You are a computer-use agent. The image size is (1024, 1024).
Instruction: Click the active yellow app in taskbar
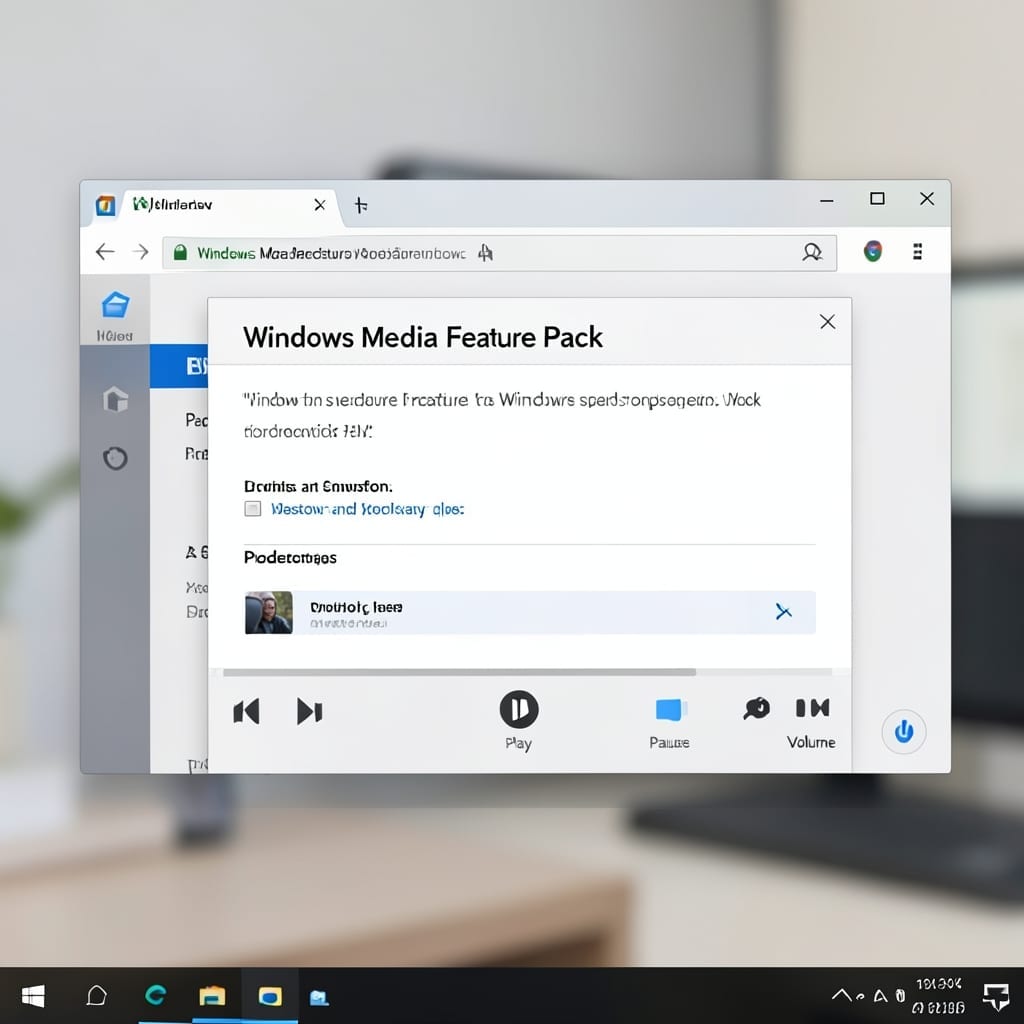coord(270,996)
